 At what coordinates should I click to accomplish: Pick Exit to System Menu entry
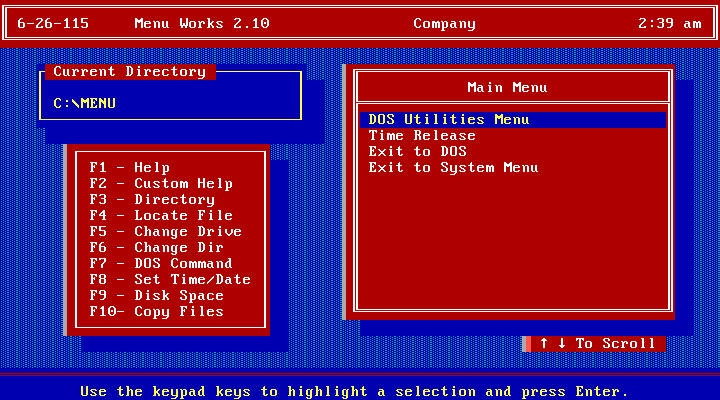453,168
